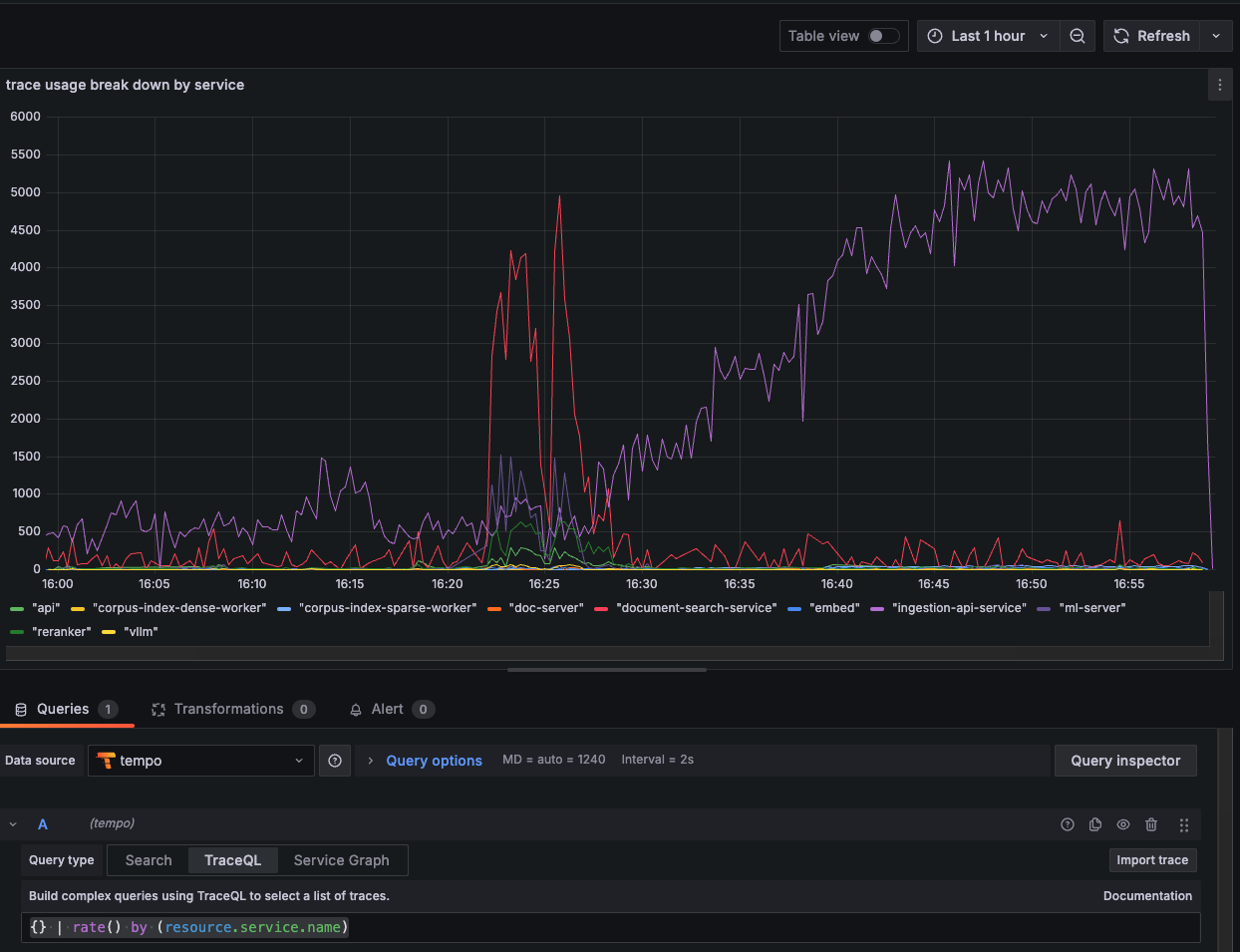The height and width of the screenshot is (952, 1240).
Task: Duplicate query A
Action: point(1095,824)
